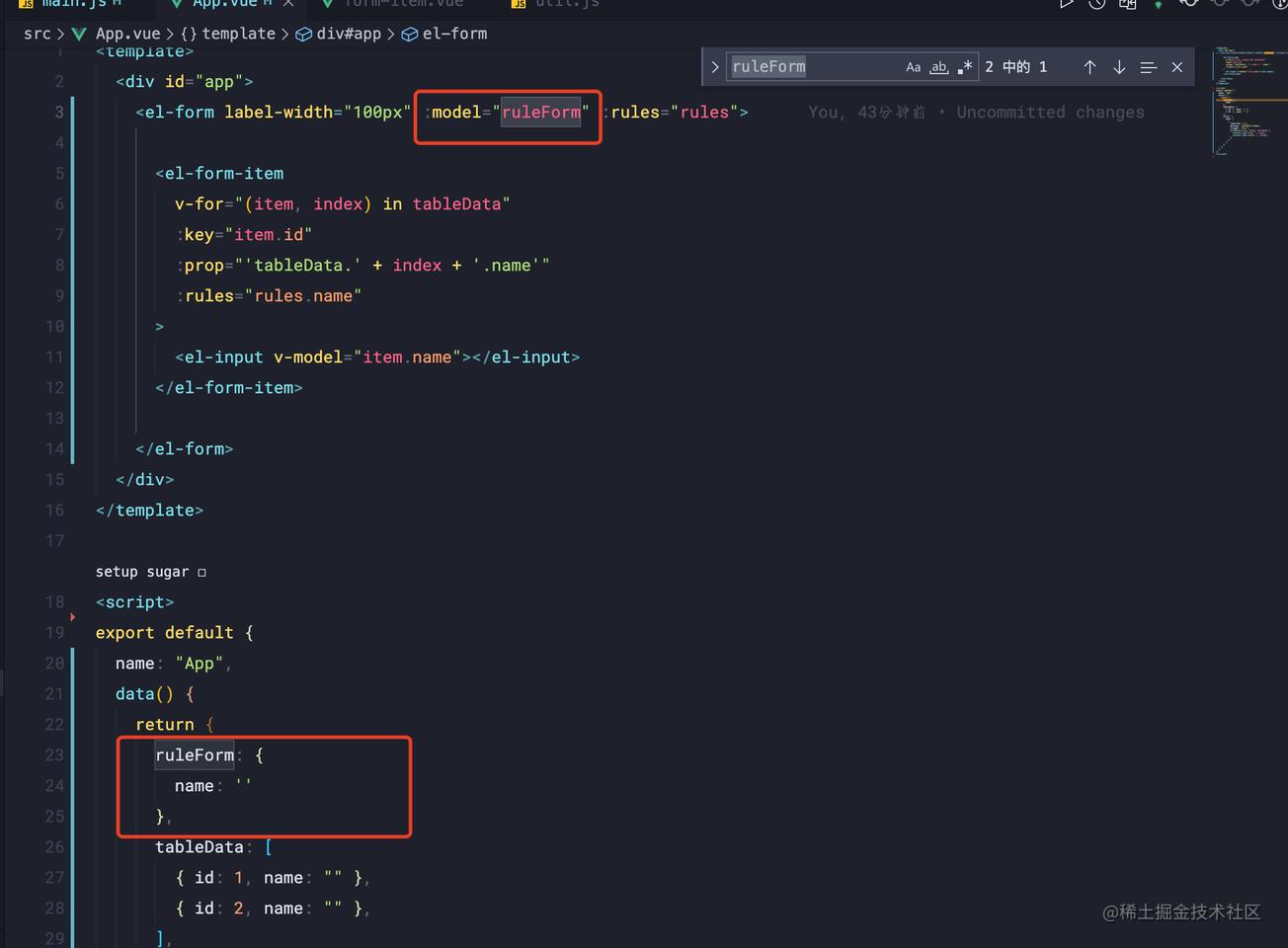
Task: Click the braces icon before template breadcrumb
Action: click(x=189, y=34)
